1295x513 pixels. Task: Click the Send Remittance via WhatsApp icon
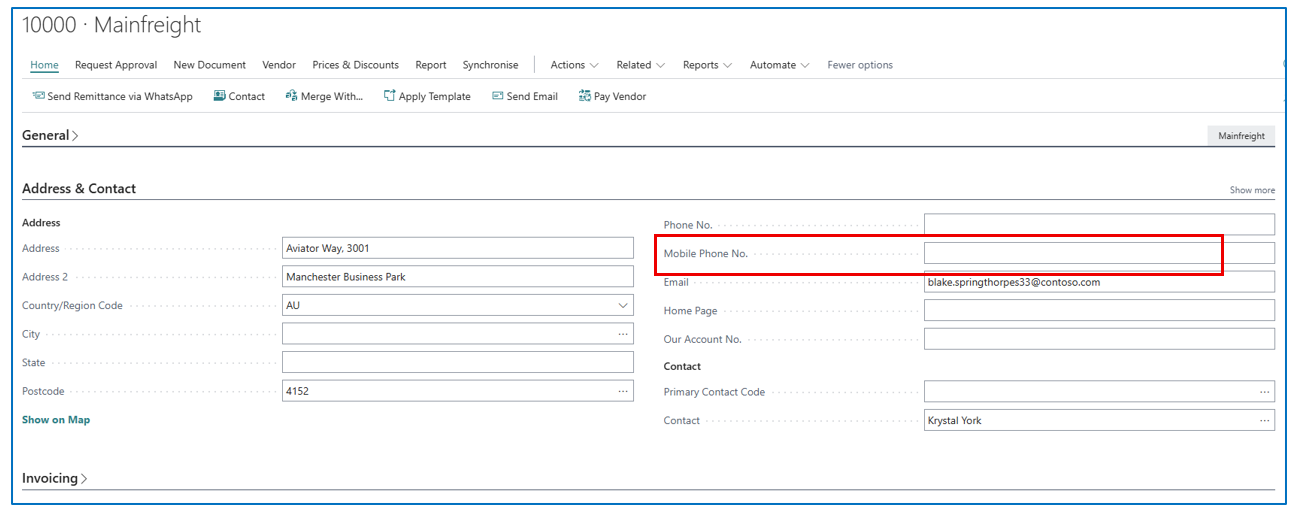tap(38, 97)
